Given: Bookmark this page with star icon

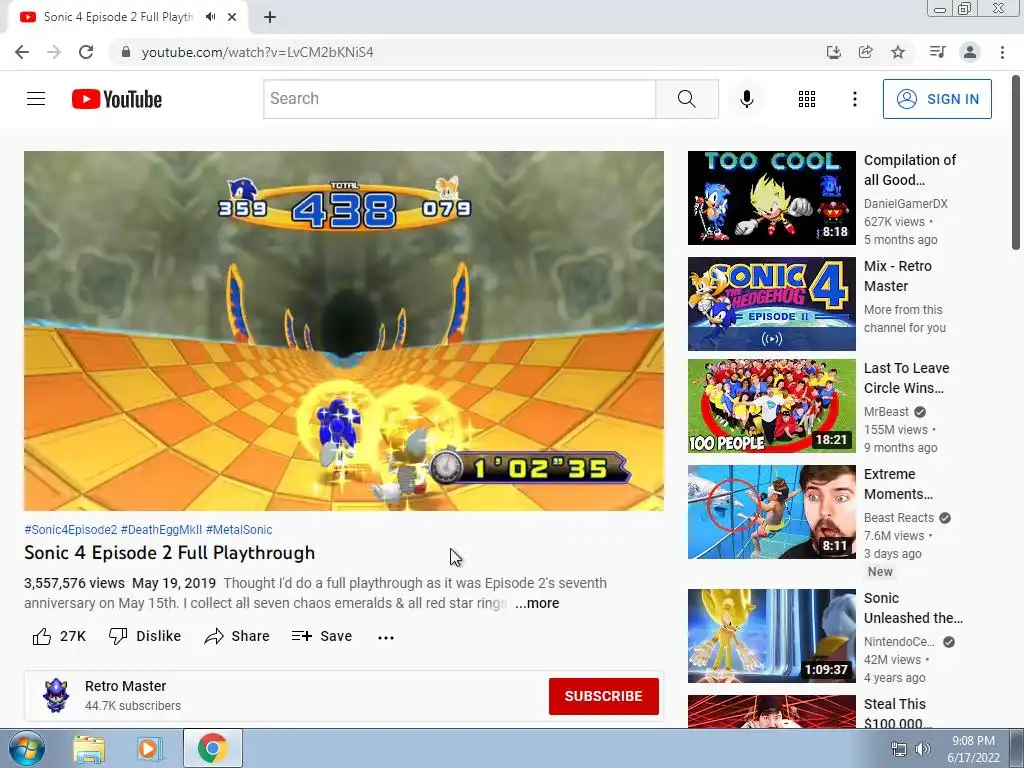Looking at the screenshot, I should click(x=898, y=52).
